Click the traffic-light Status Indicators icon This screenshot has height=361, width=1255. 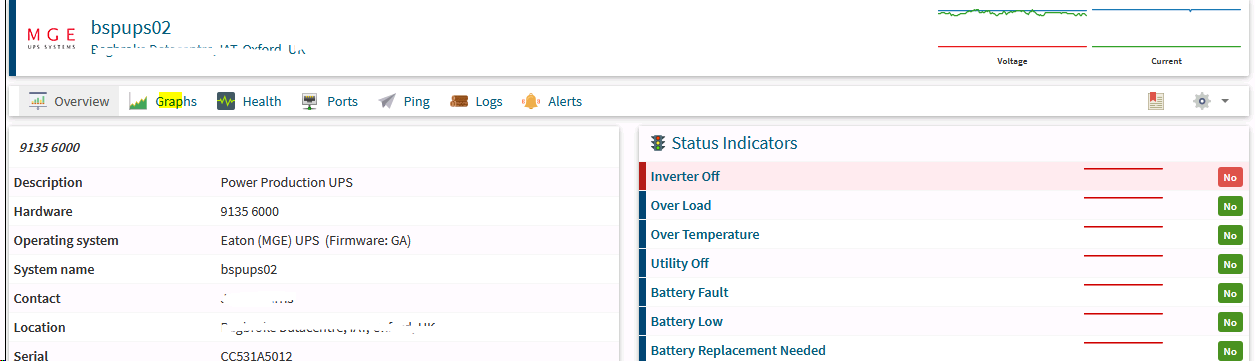(658, 143)
